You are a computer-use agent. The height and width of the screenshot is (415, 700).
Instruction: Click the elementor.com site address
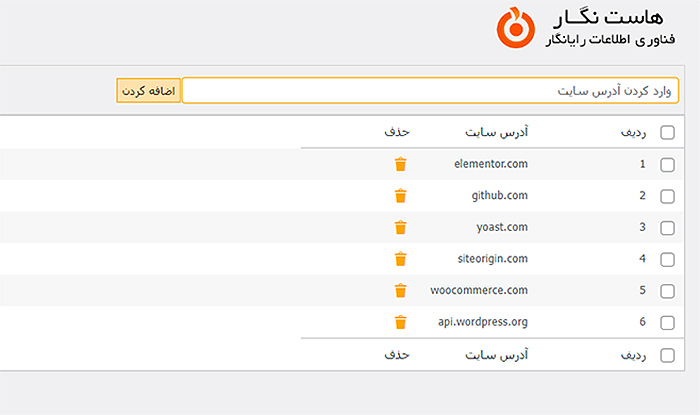pos(490,164)
